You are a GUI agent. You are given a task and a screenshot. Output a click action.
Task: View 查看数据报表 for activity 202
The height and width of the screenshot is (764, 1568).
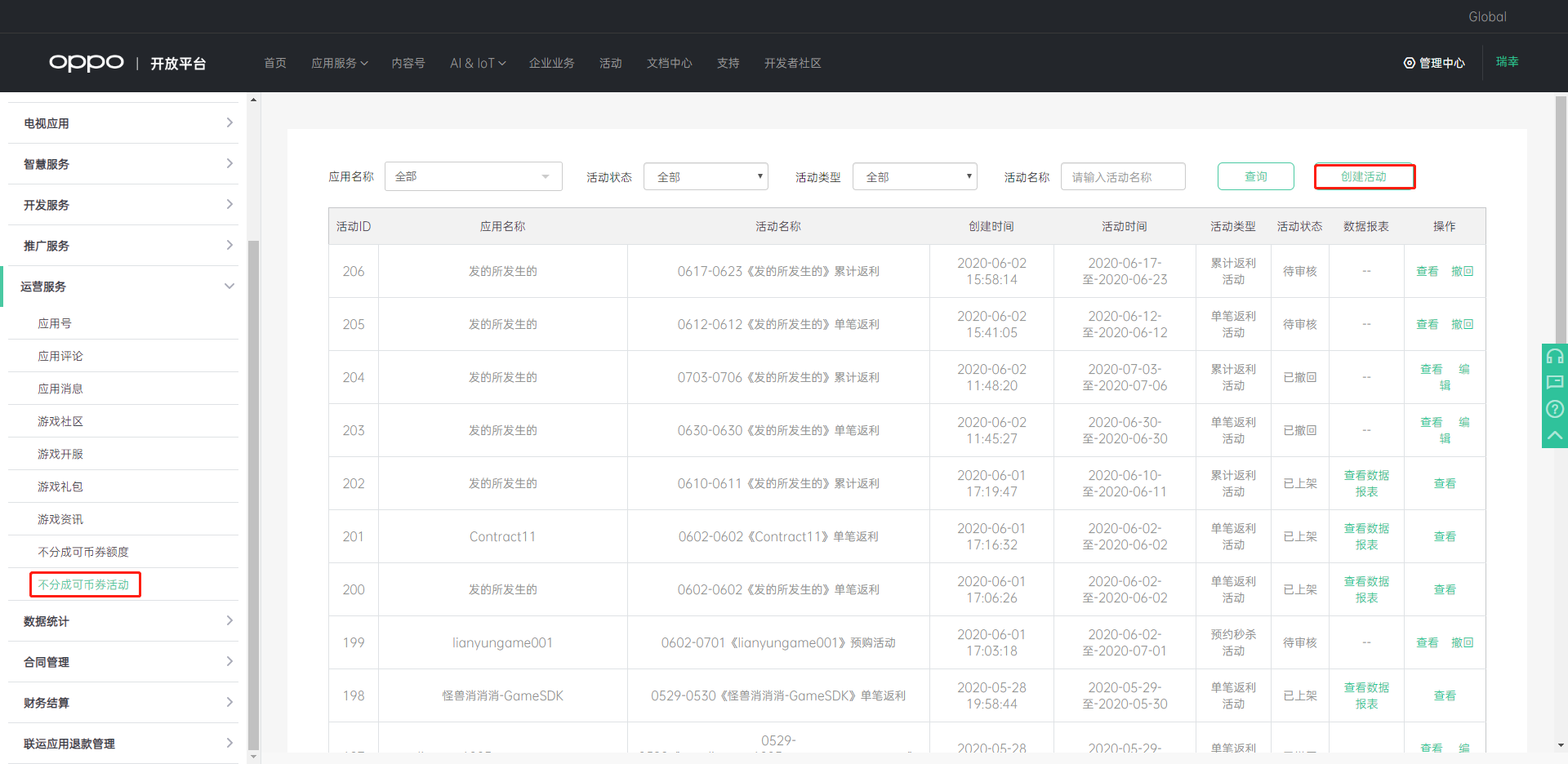pos(1366,483)
